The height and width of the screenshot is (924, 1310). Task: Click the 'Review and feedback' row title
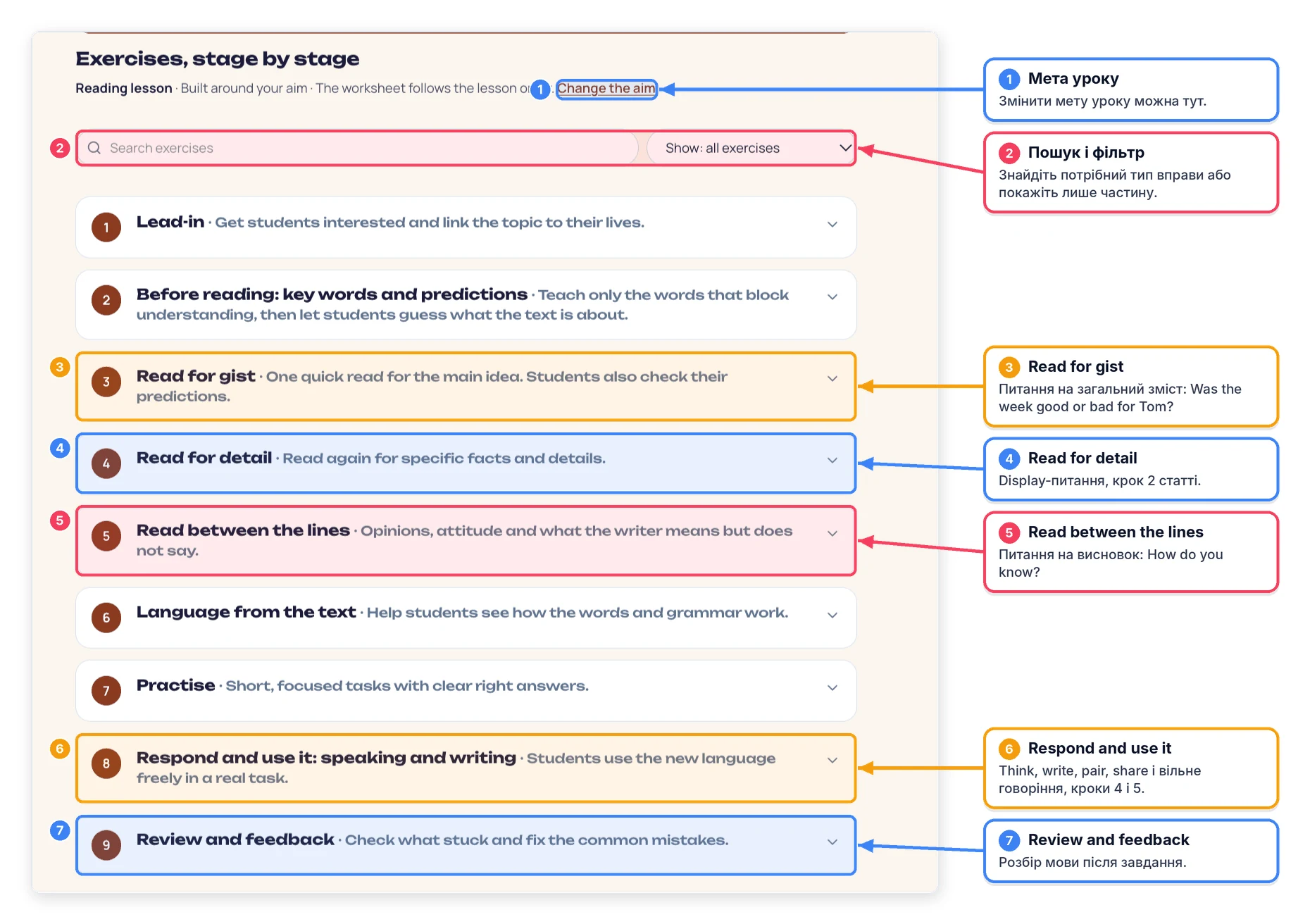point(235,839)
